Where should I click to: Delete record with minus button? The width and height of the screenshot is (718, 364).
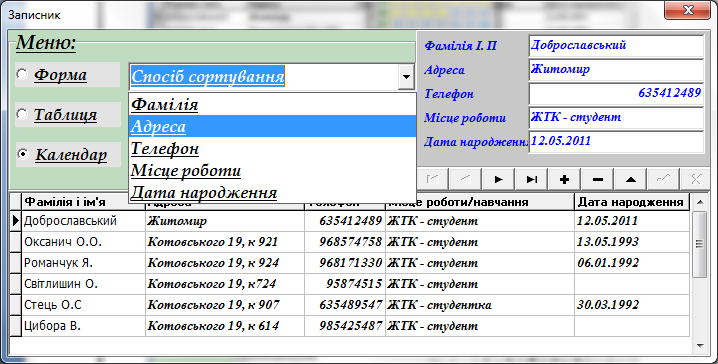click(597, 179)
